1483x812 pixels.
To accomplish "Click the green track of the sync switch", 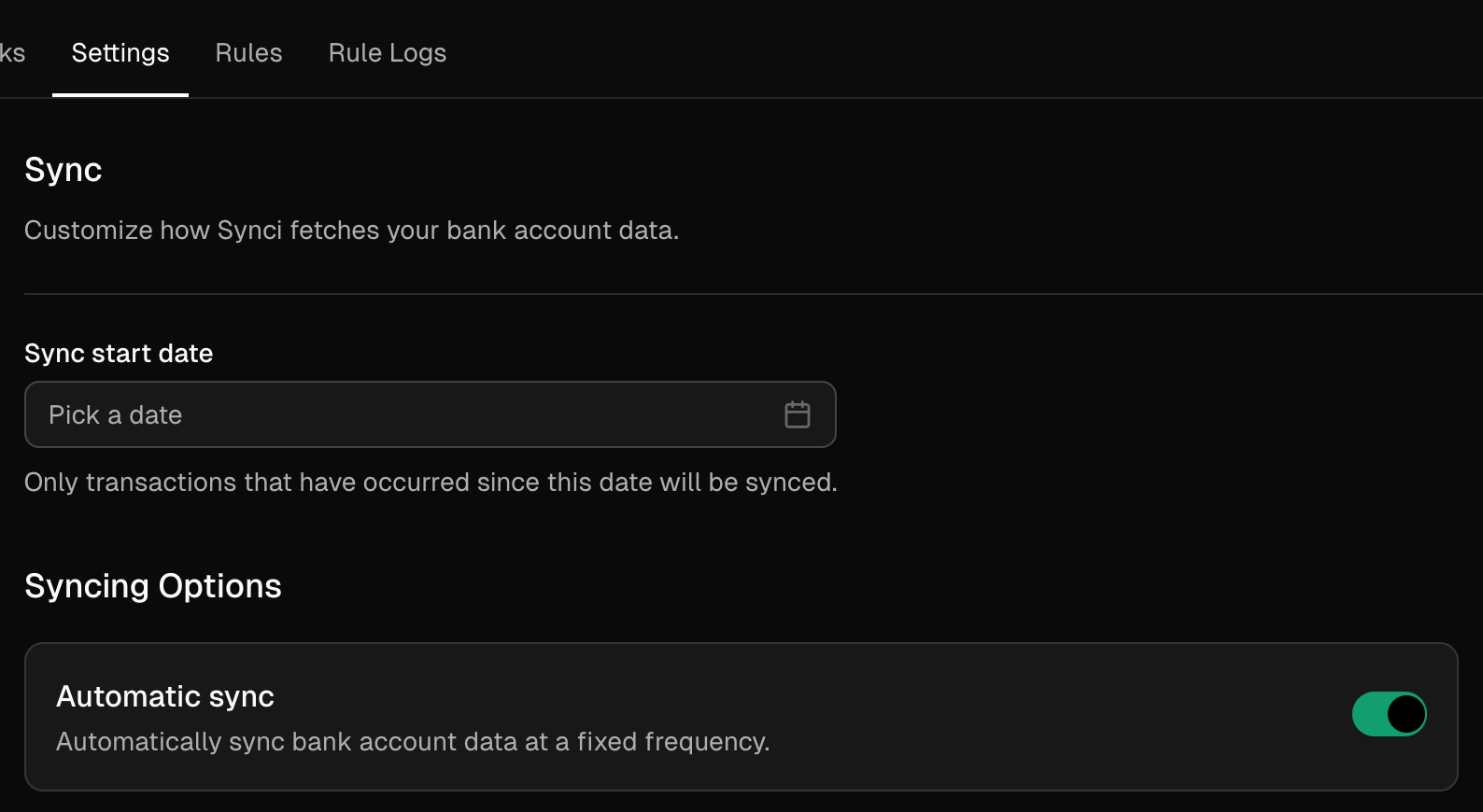I will pyautogui.click(x=1368, y=714).
